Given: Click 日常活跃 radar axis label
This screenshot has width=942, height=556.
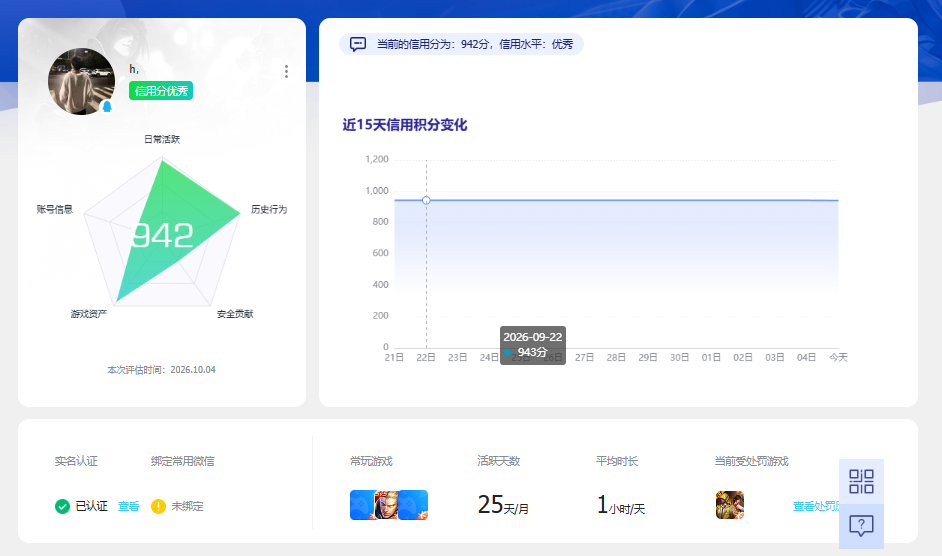Looking at the screenshot, I should (x=162, y=139).
